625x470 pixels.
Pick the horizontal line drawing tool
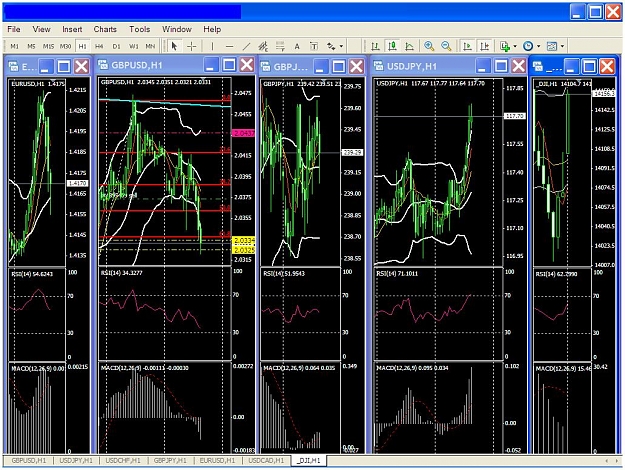[x=229, y=46]
